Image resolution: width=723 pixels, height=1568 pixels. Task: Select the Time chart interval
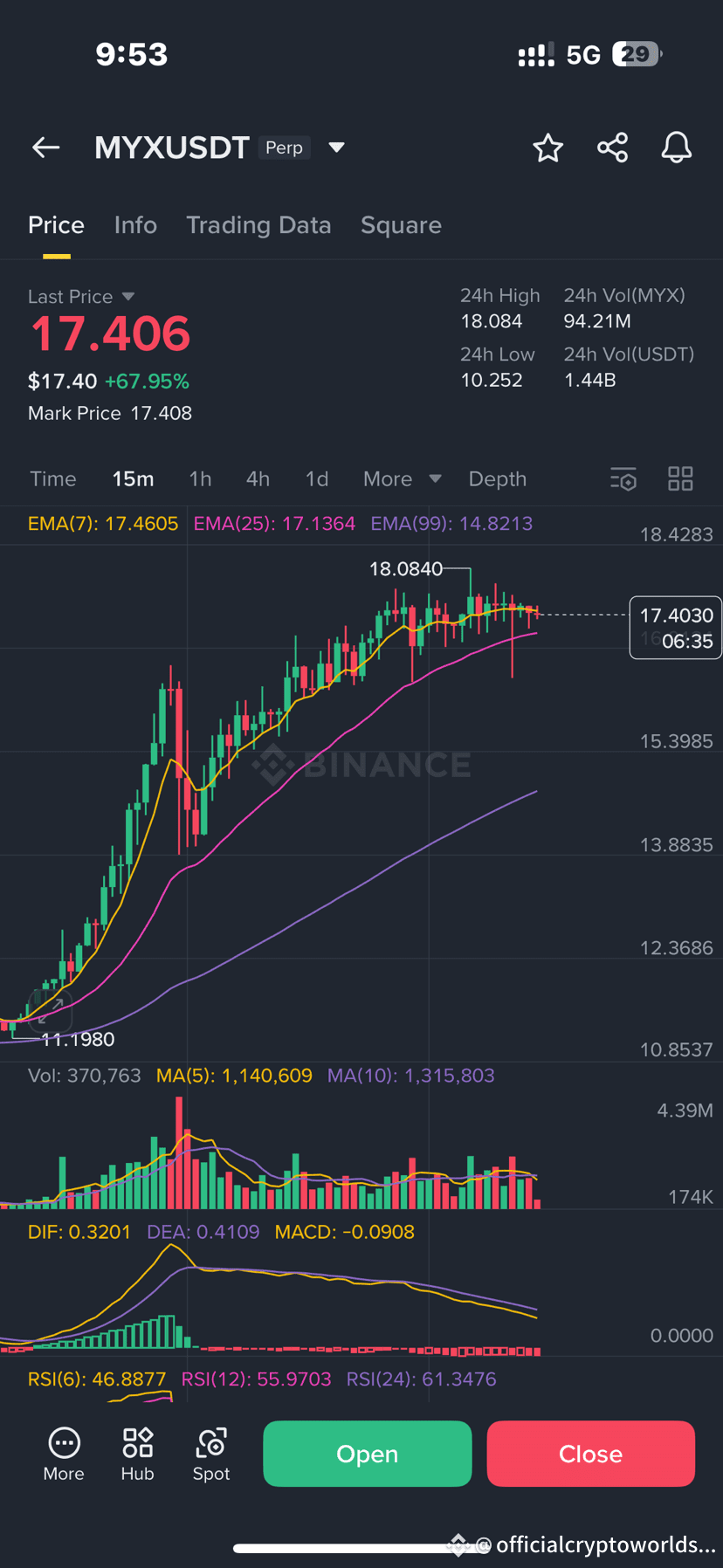pyautogui.click(x=53, y=479)
